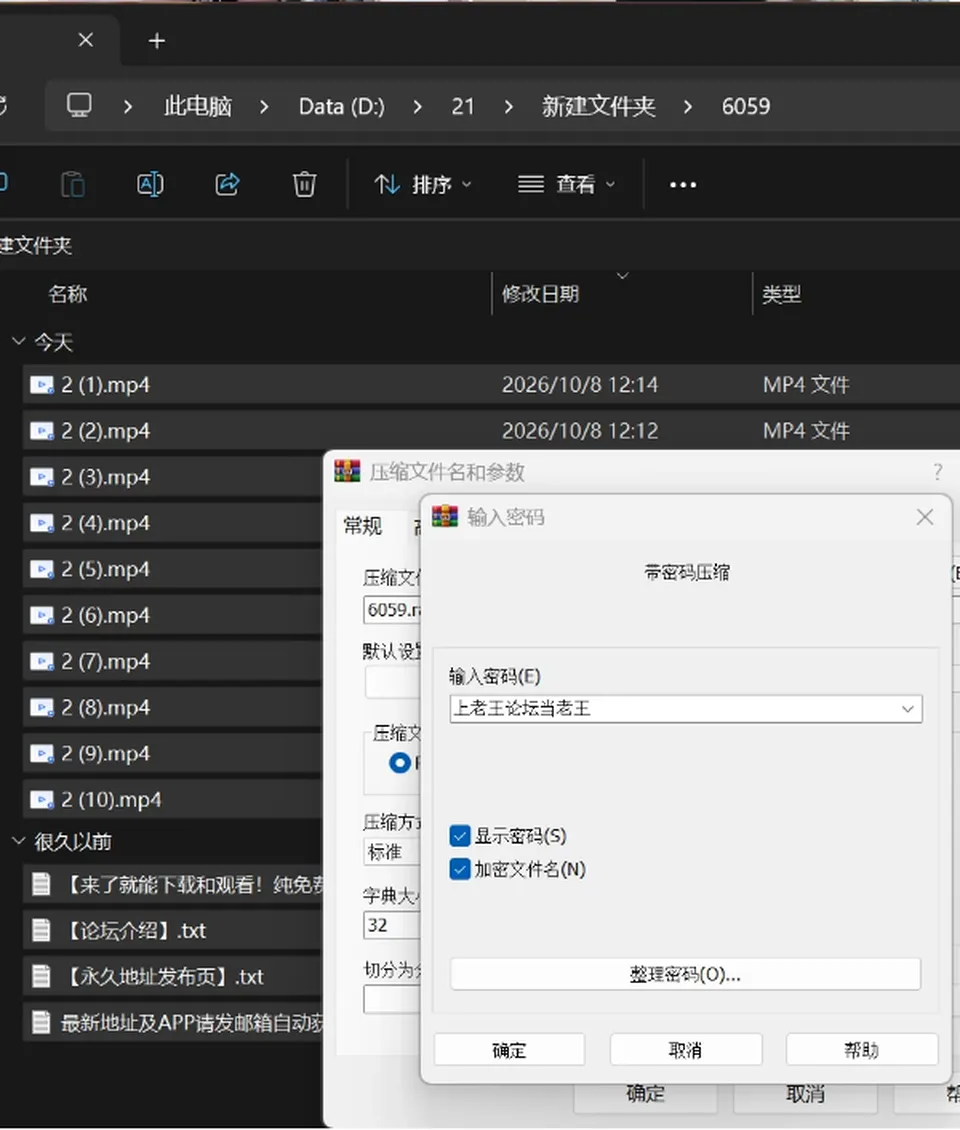Open the 查看 view menu
The height and width of the screenshot is (1130, 960).
point(567,185)
